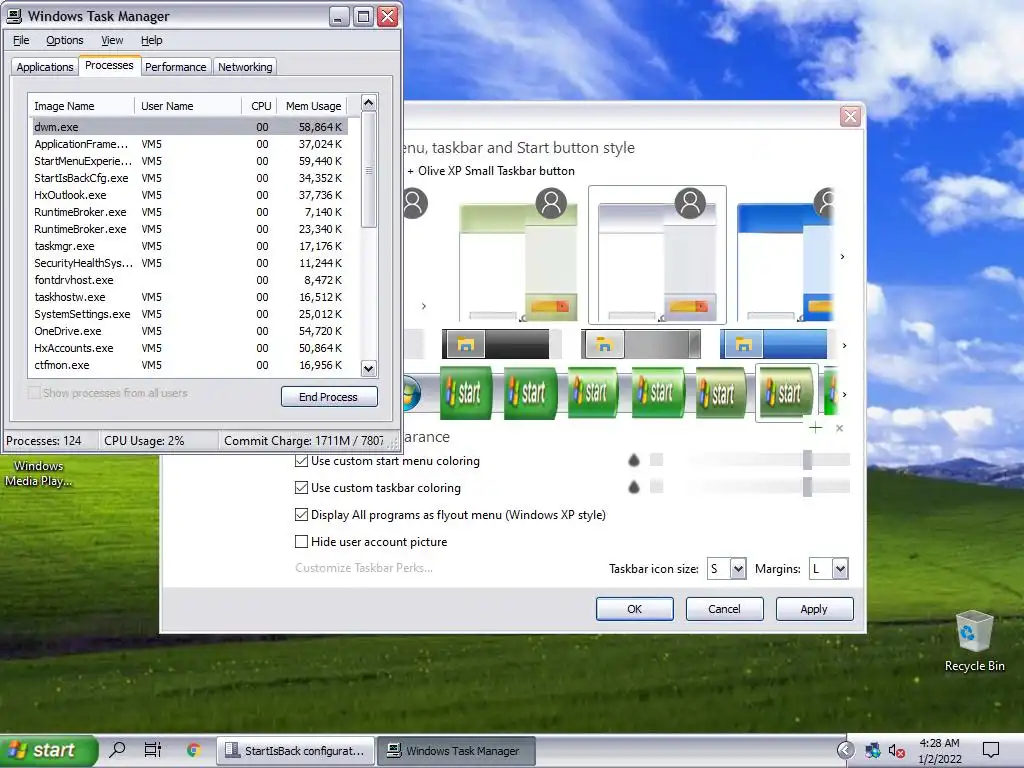The height and width of the screenshot is (768, 1024).
Task: Sort processes by Mem Usage column
Action: 313,106
